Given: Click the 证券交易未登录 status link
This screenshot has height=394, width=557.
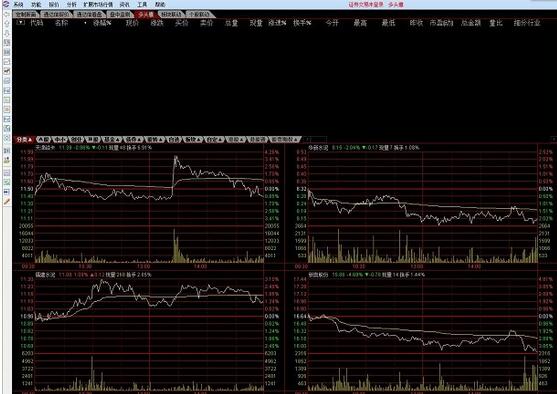Looking at the screenshot, I should [366, 5].
